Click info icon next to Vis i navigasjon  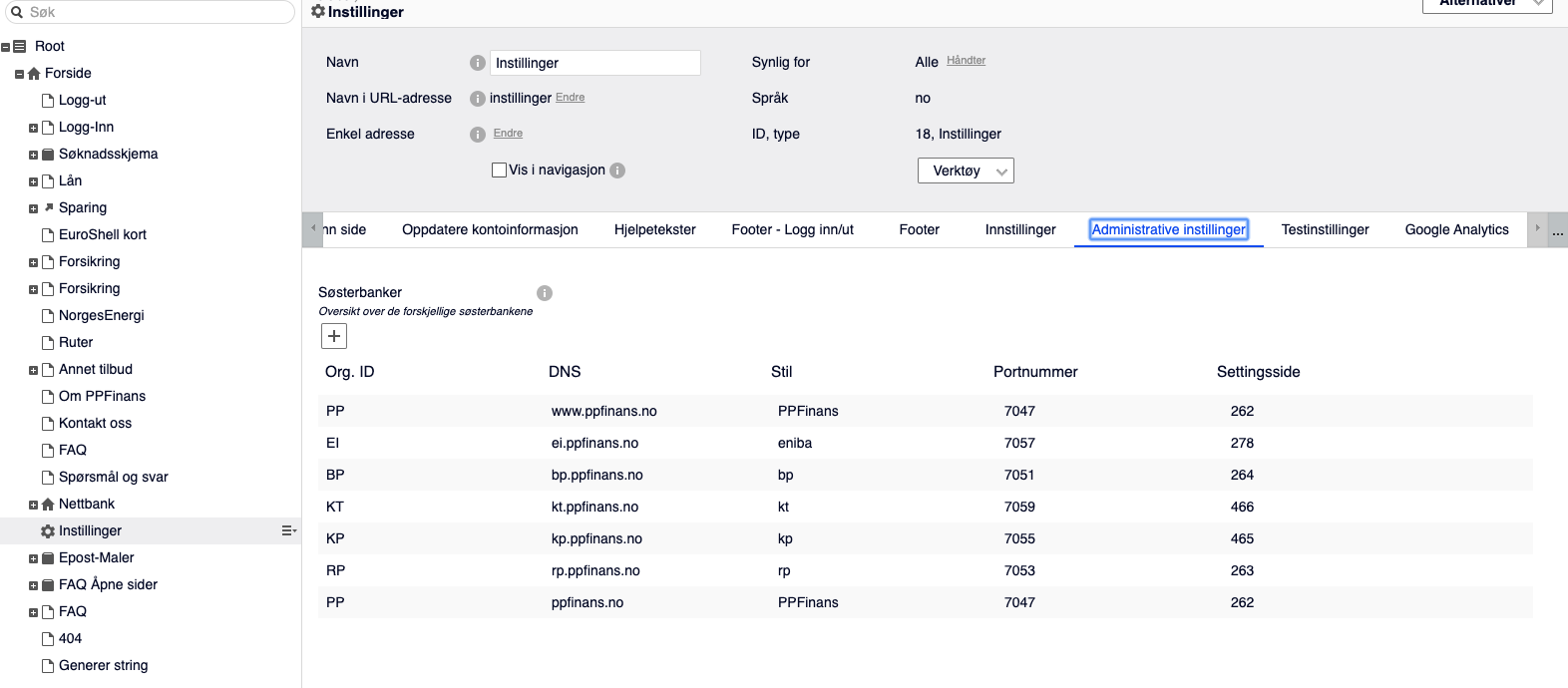617,171
